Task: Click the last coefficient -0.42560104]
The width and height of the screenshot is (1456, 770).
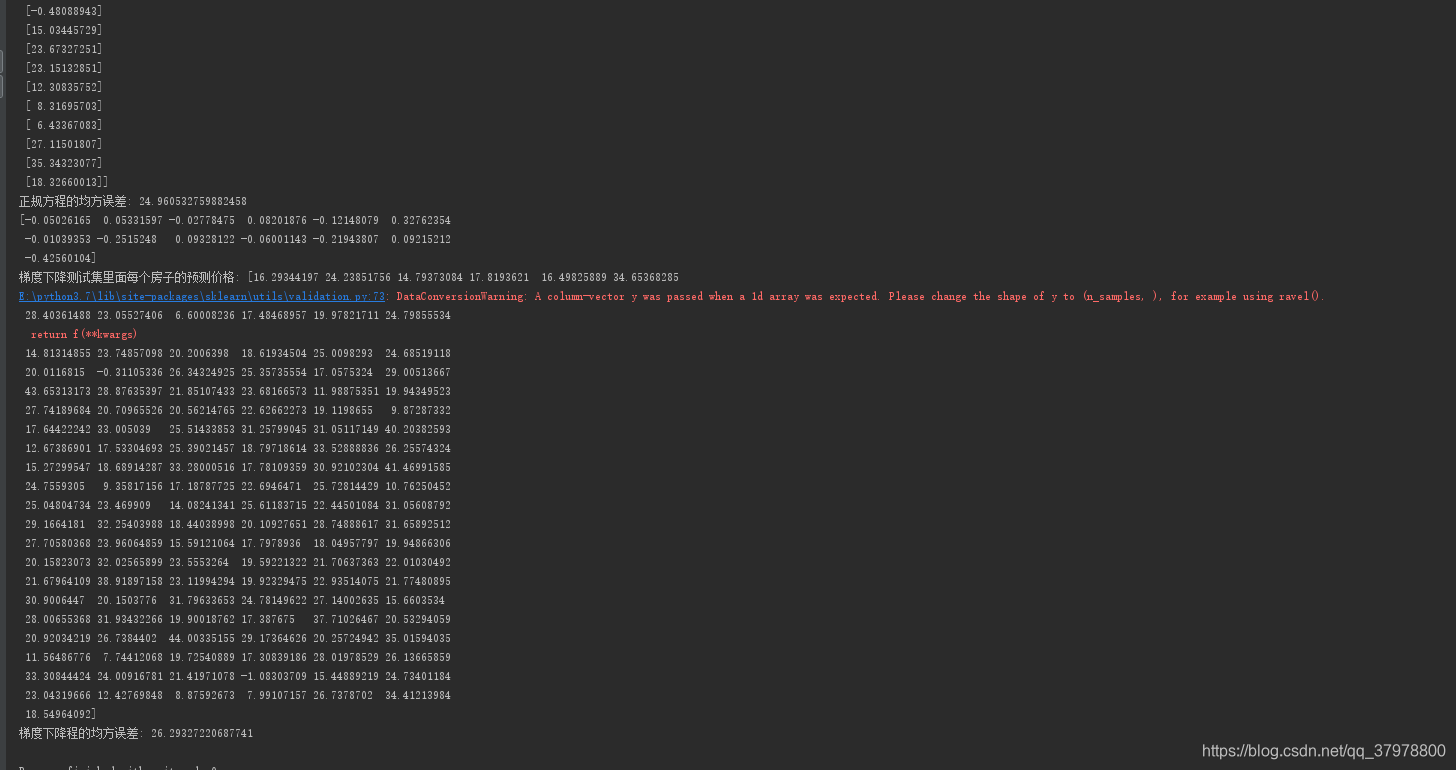Action: (x=61, y=259)
